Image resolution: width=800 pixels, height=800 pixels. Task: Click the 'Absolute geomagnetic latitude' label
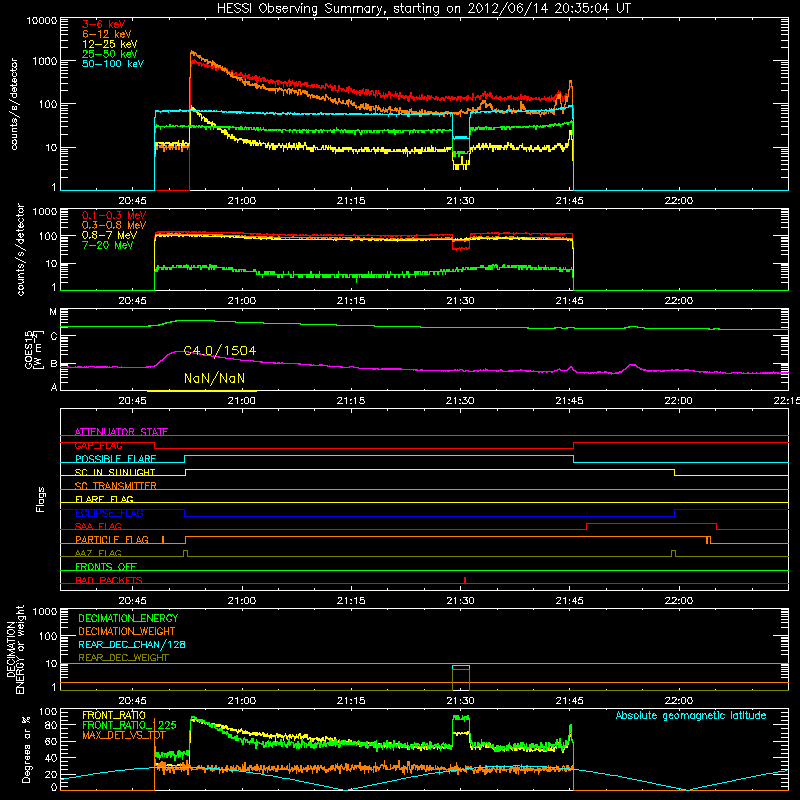click(691, 715)
